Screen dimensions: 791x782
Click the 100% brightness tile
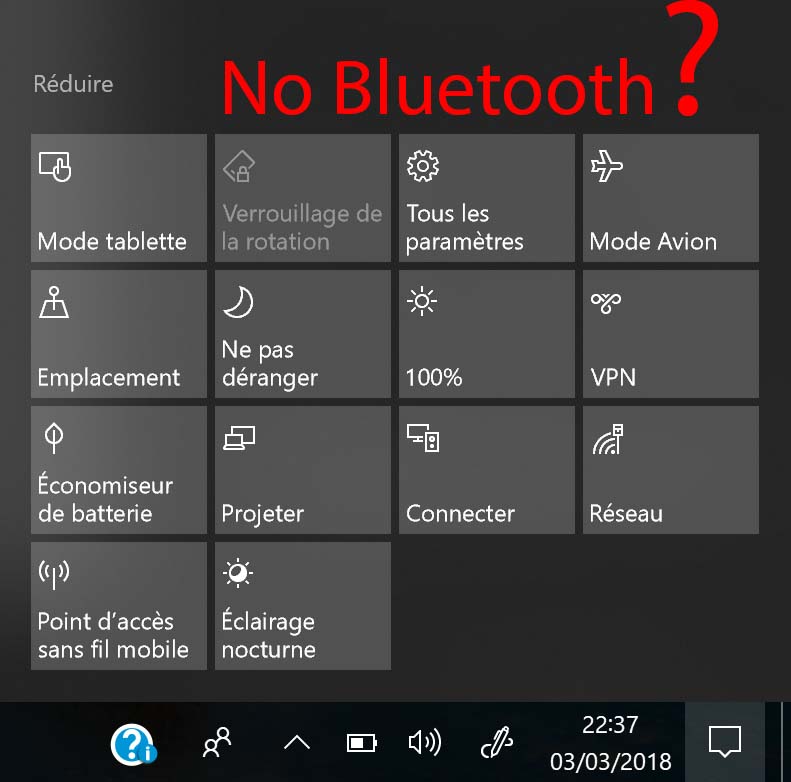coord(487,334)
